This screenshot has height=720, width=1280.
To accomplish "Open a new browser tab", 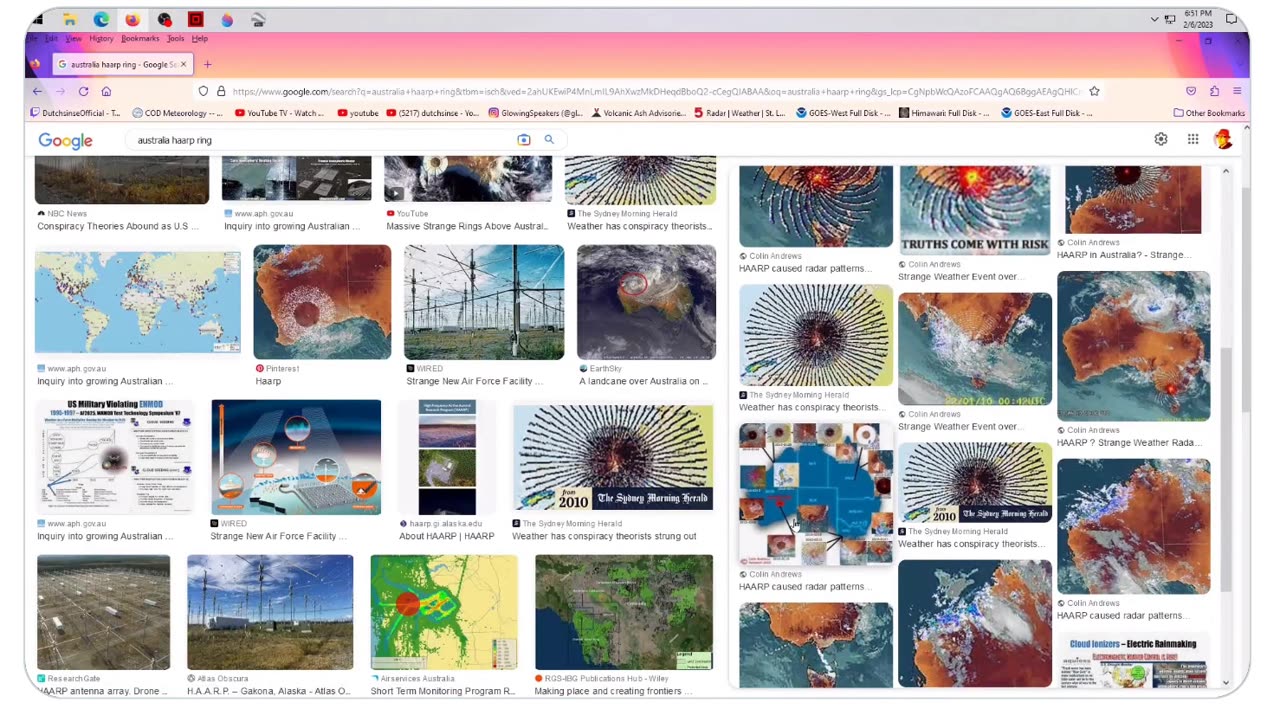I will click(207, 64).
